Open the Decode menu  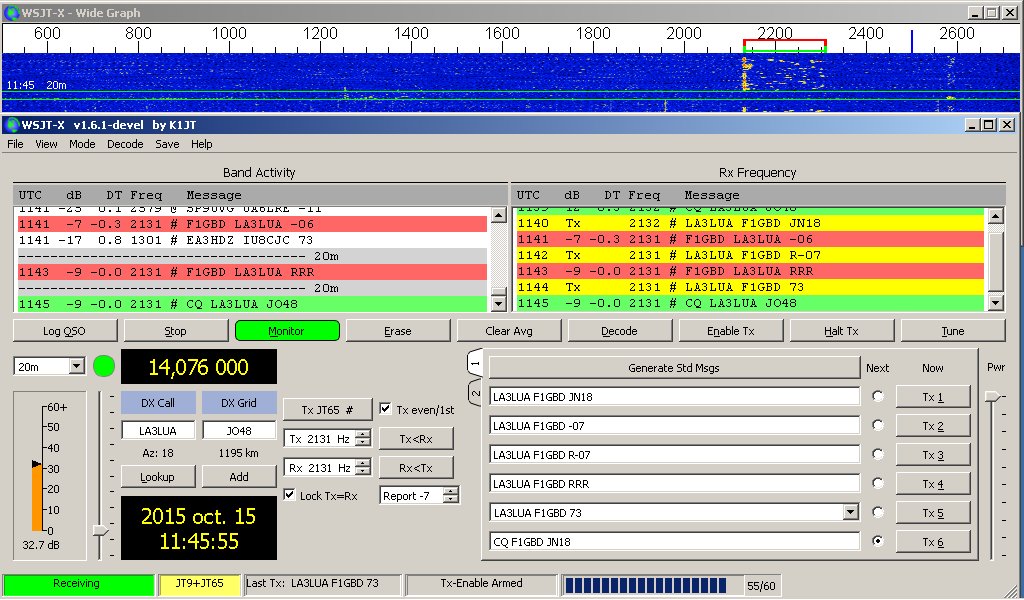[125, 144]
